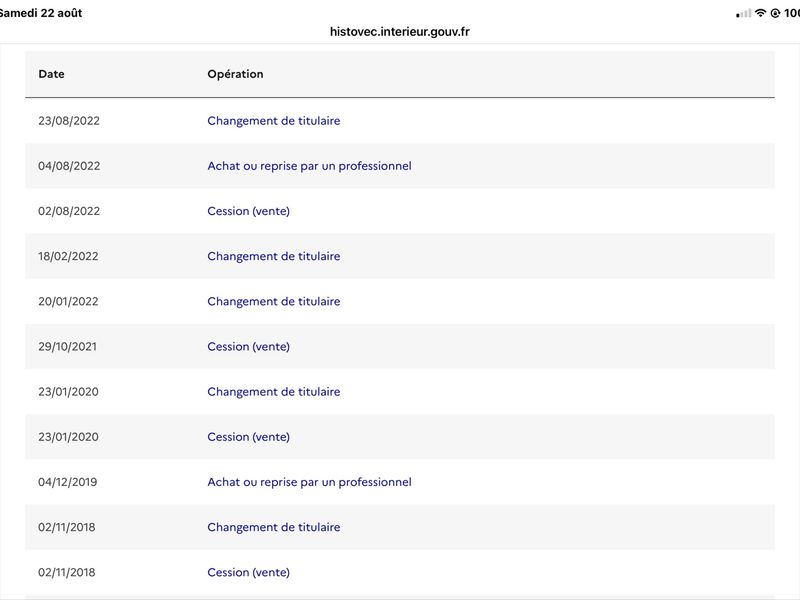
Task: Open the 02/11/2018 Changement de titulaire link
Action: coord(273,527)
